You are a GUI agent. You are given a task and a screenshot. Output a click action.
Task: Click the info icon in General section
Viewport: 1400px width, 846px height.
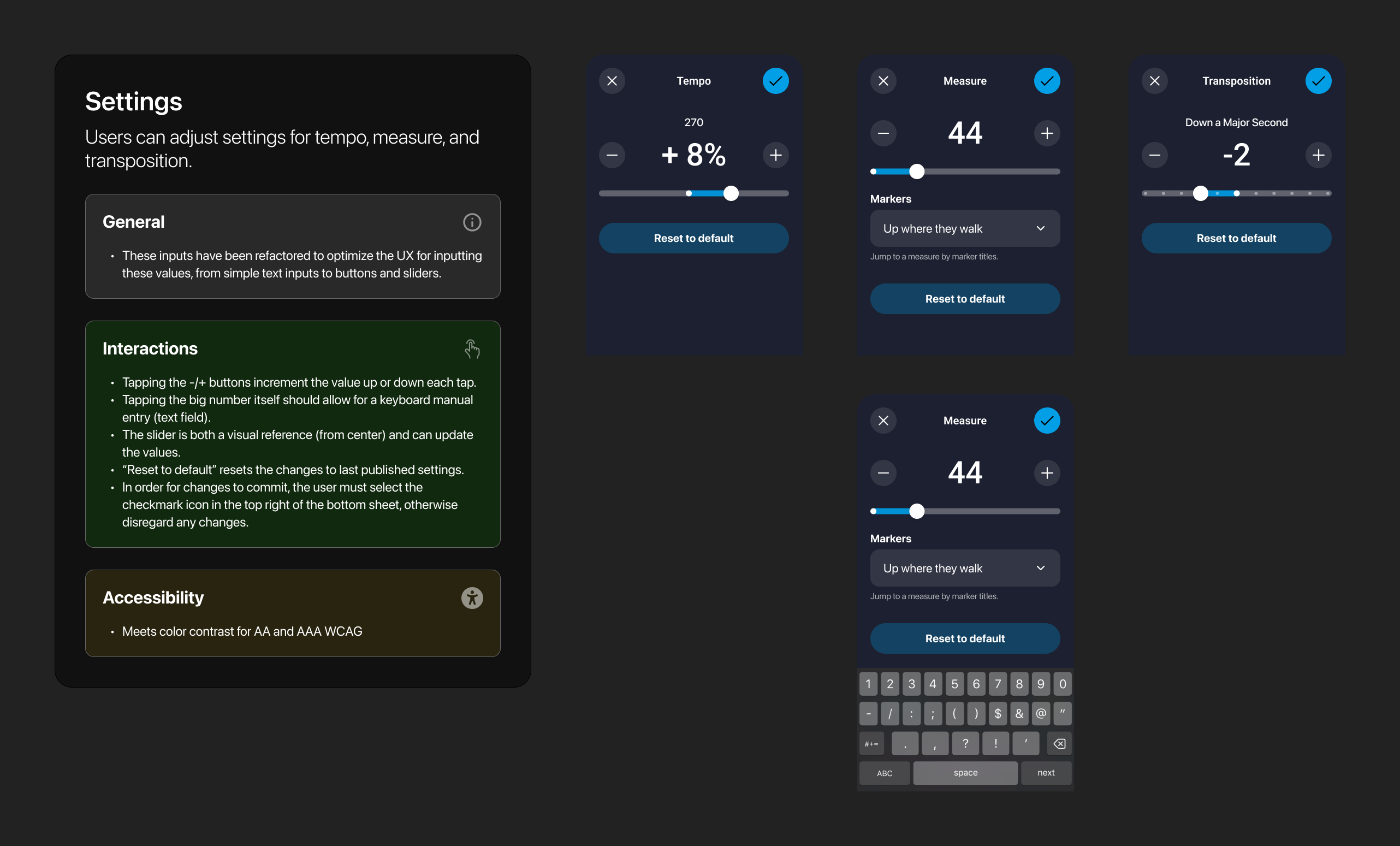point(472,222)
